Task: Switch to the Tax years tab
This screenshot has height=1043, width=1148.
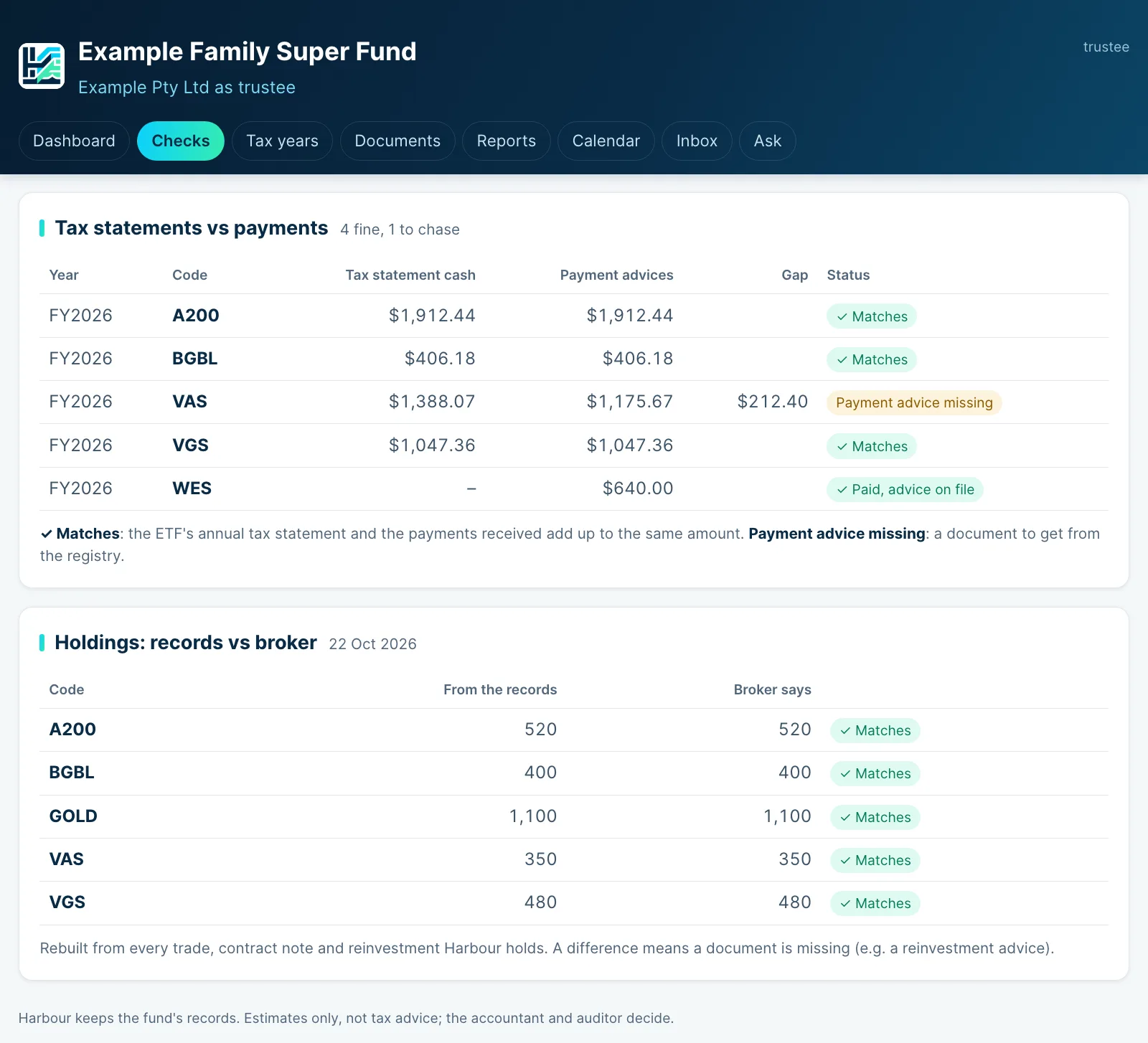Action: click(282, 141)
